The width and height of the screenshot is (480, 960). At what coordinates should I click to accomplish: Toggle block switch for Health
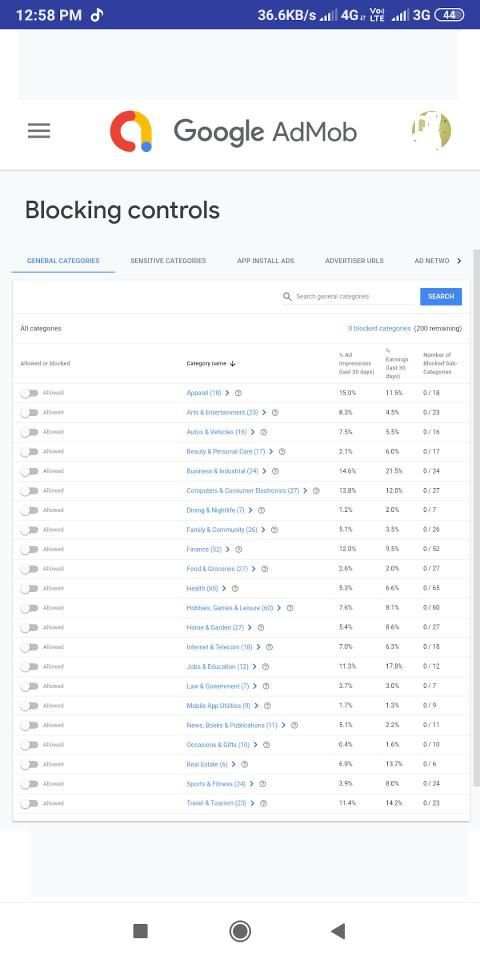tap(29, 589)
